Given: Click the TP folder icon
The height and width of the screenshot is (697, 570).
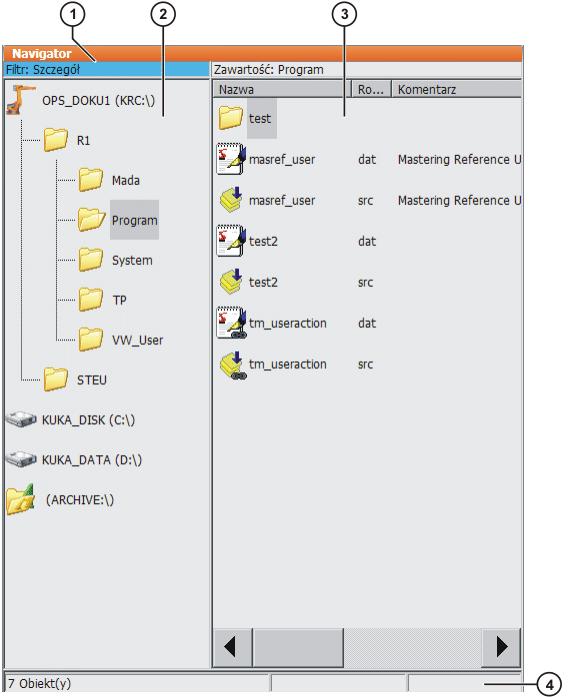Looking at the screenshot, I should pos(91,300).
